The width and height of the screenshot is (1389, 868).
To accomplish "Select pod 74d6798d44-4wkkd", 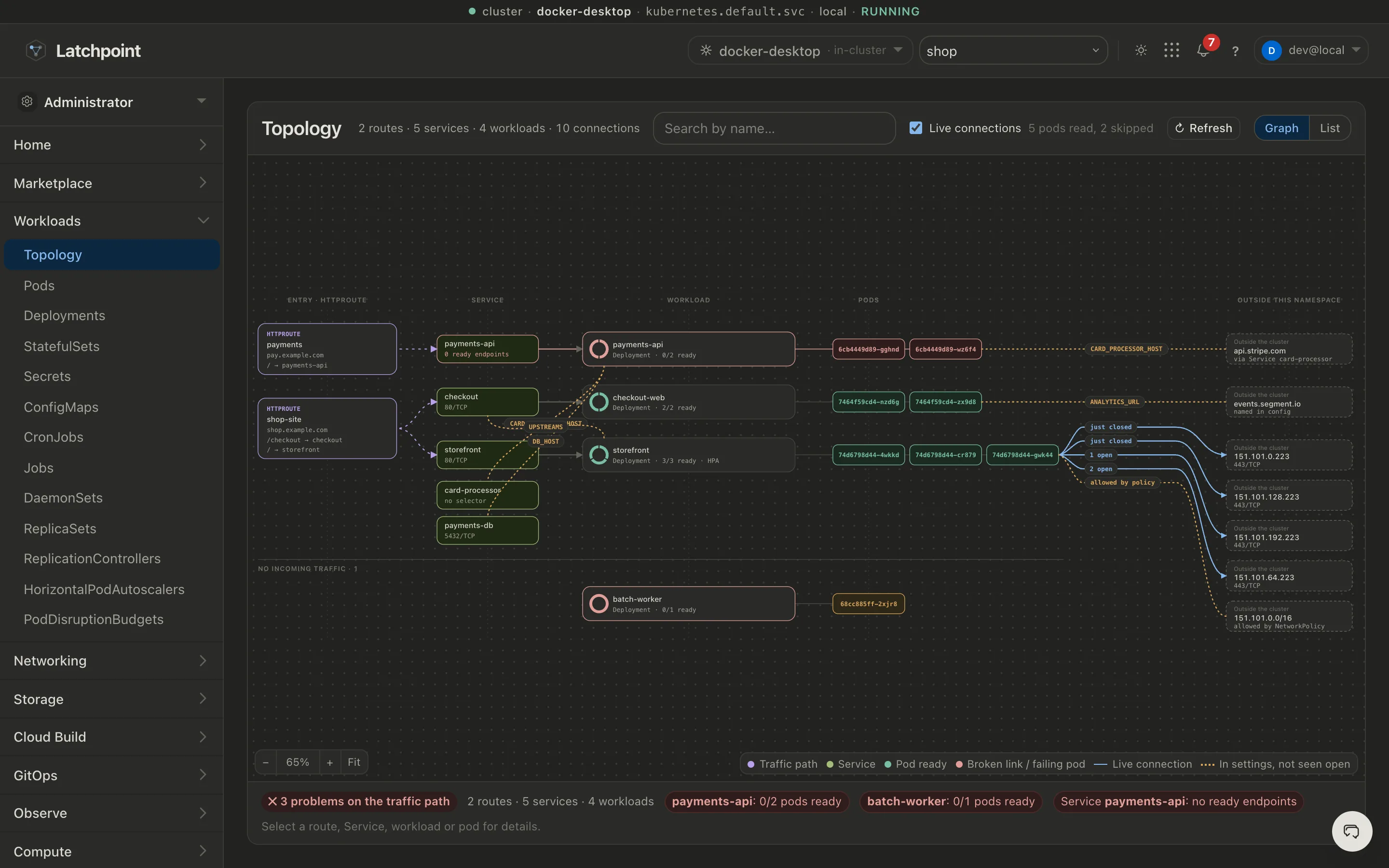I will tap(869, 455).
